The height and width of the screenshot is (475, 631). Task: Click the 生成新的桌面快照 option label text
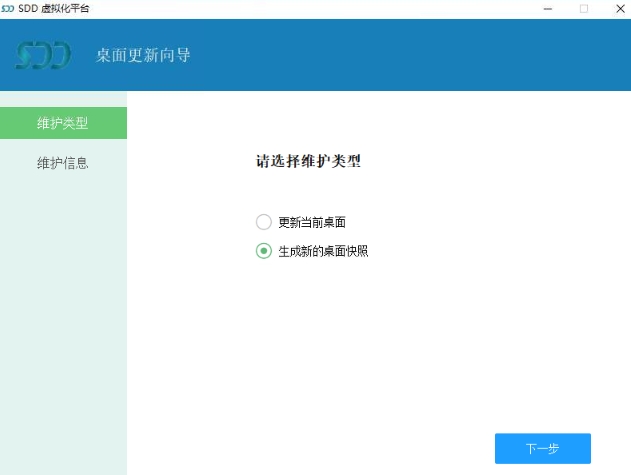[x=323, y=251]
